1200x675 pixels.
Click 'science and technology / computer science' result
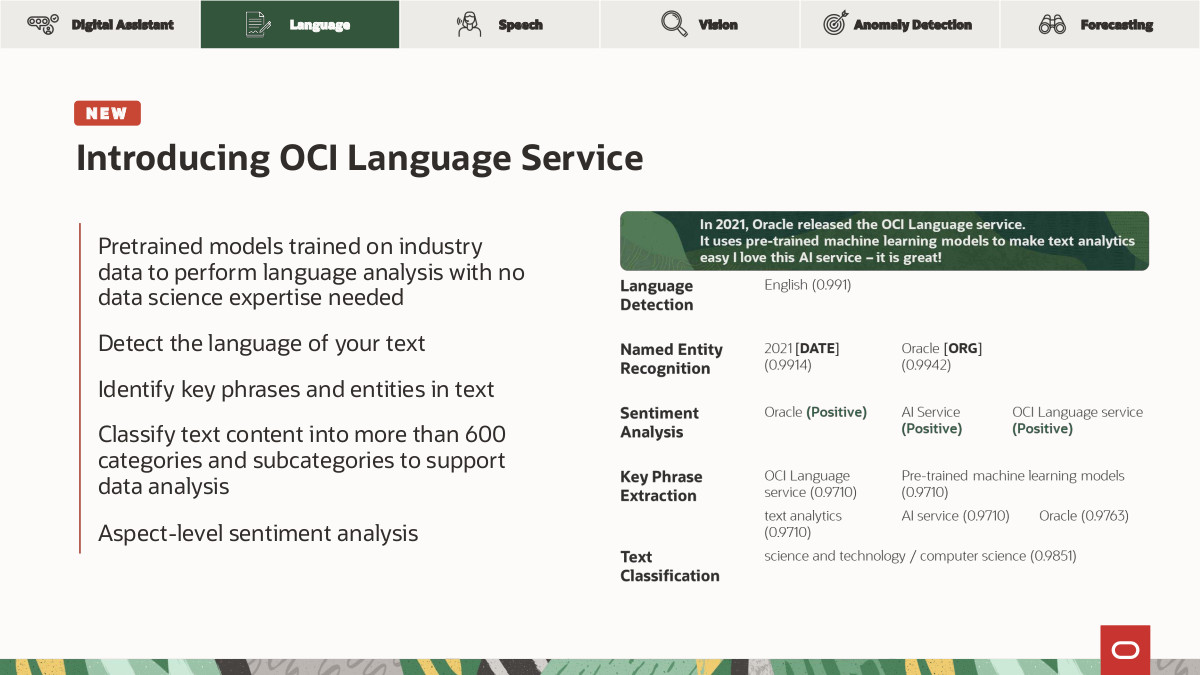[920, 556]
